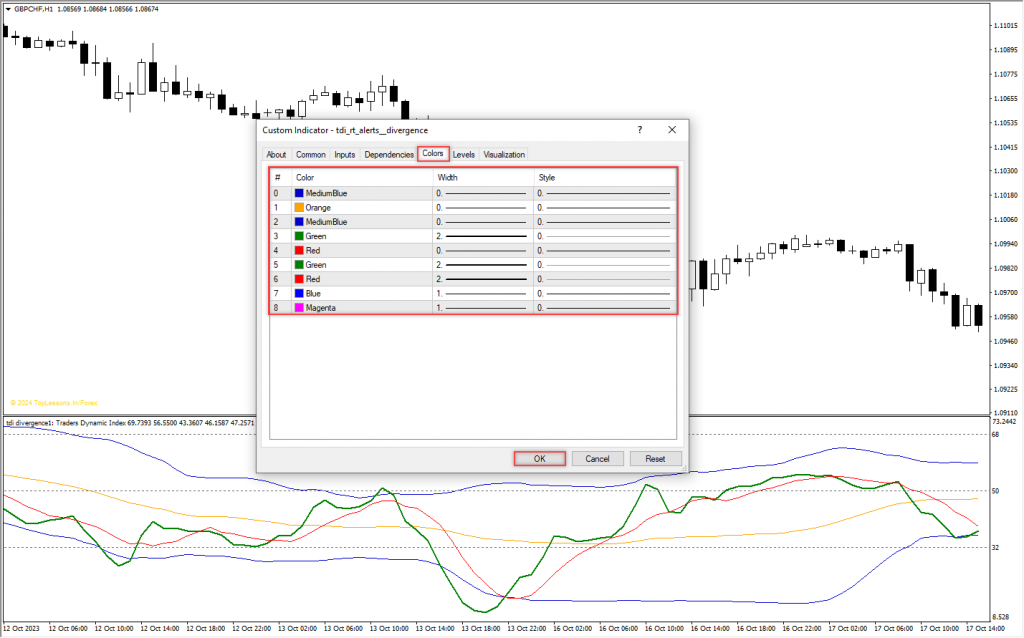This screenshot has width=1024, height=638.
Task: Open the Common tab
Action: pos(310,155)
